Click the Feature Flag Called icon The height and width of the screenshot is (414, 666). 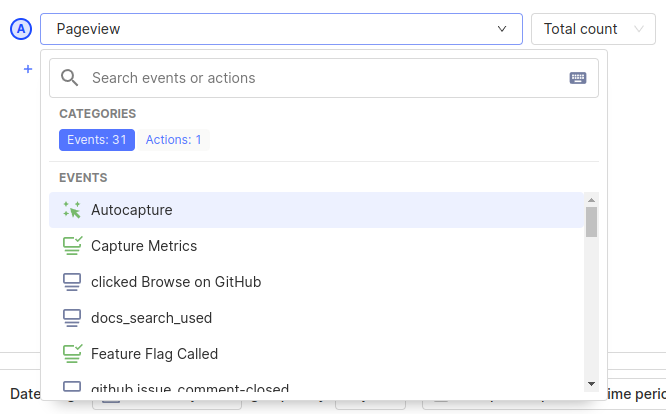pyautogui.click(x=71, y=354)
